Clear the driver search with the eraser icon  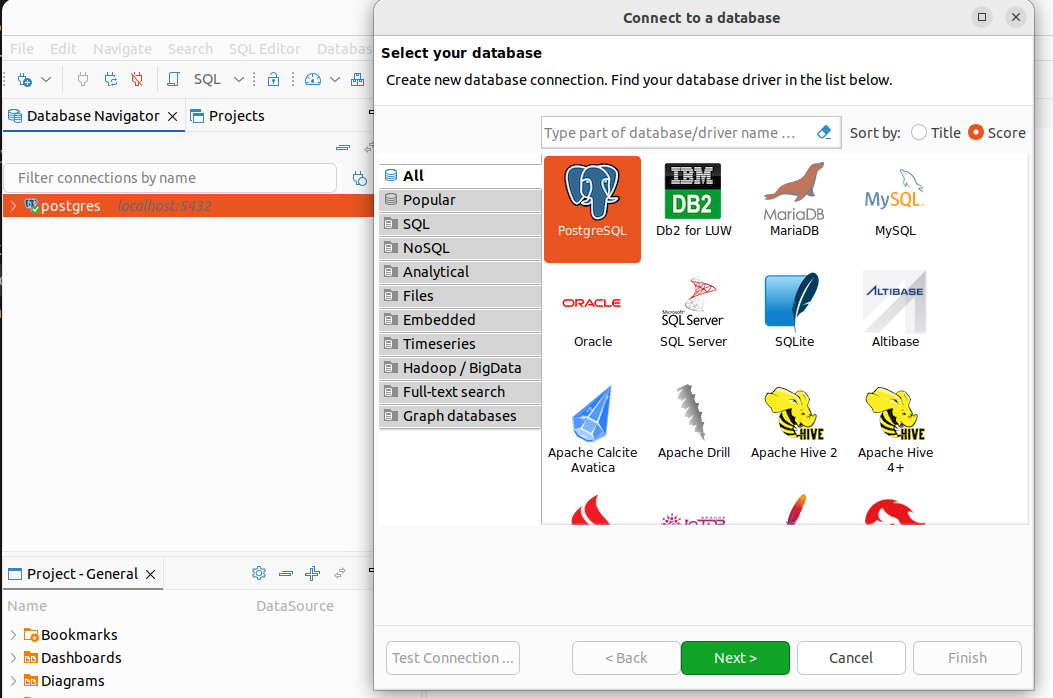point(824,132)
